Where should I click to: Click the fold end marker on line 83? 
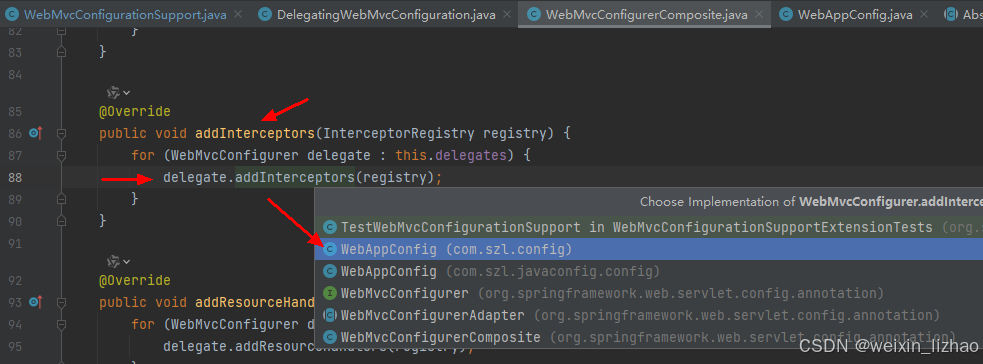(61, 53)
